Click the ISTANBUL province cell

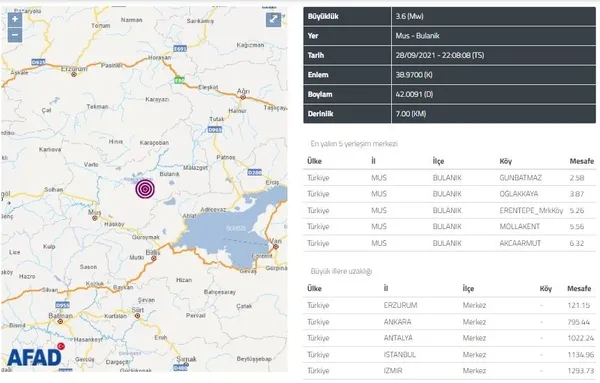coord(399,355)
